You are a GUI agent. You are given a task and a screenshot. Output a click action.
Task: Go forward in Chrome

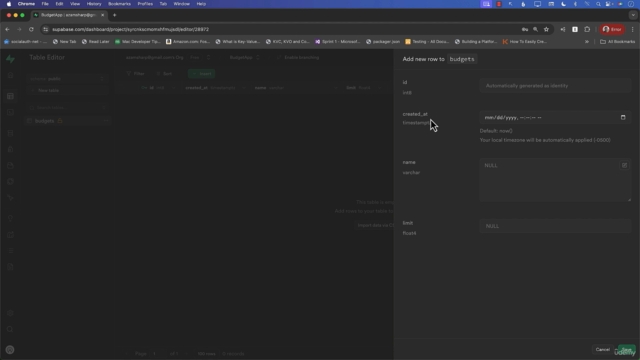[x=19, y=29]
